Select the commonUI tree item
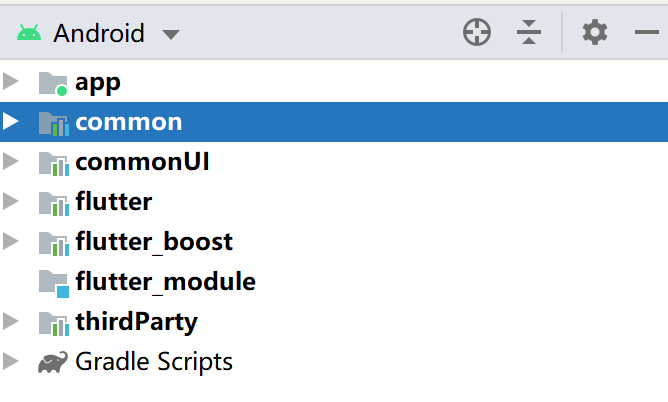 click(x=142, y=162)
